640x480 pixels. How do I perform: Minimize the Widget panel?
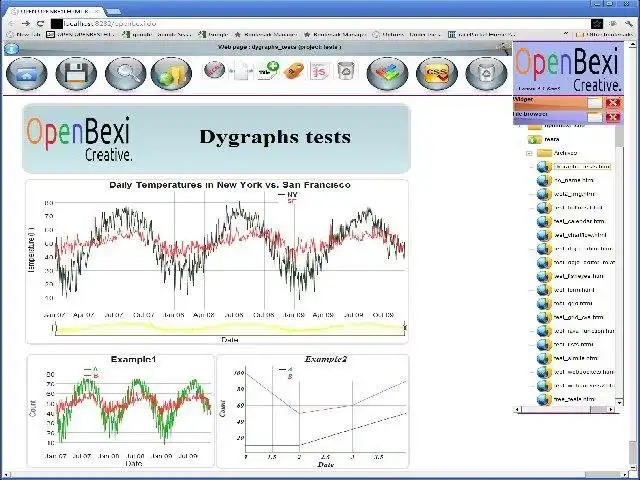tap(595, 103)
